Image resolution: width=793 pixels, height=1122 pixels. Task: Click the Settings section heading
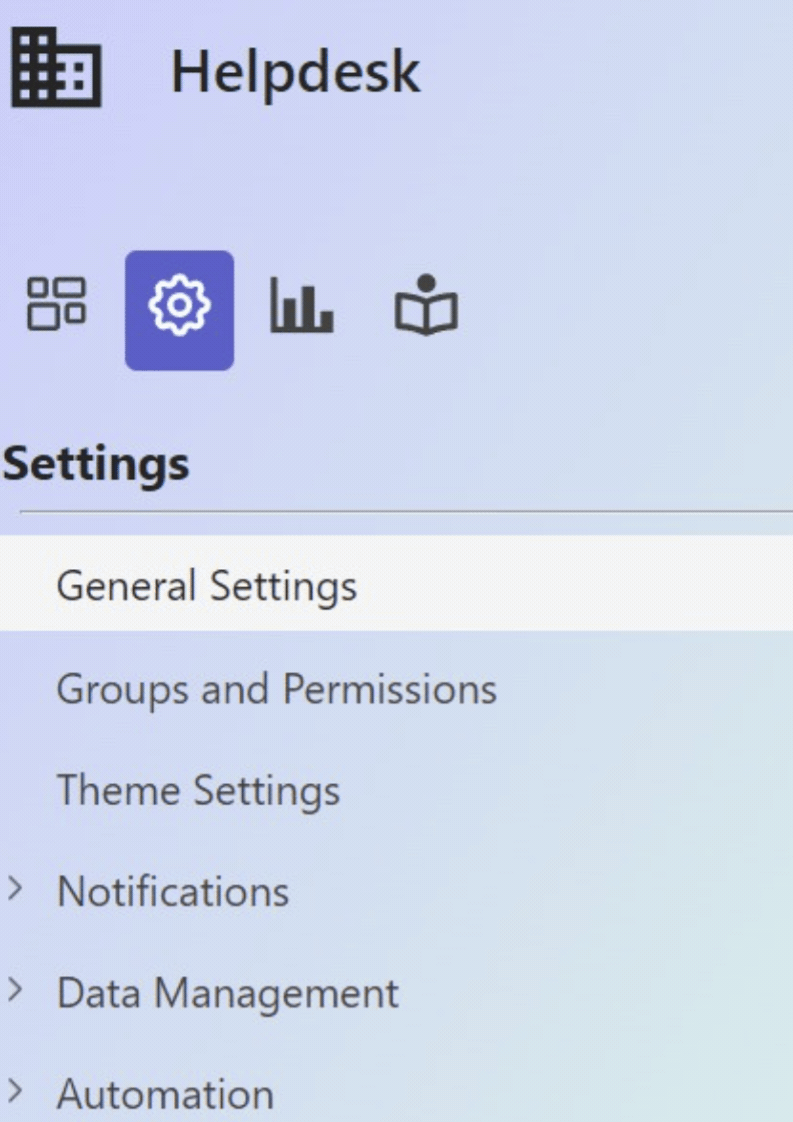(96, 464)
